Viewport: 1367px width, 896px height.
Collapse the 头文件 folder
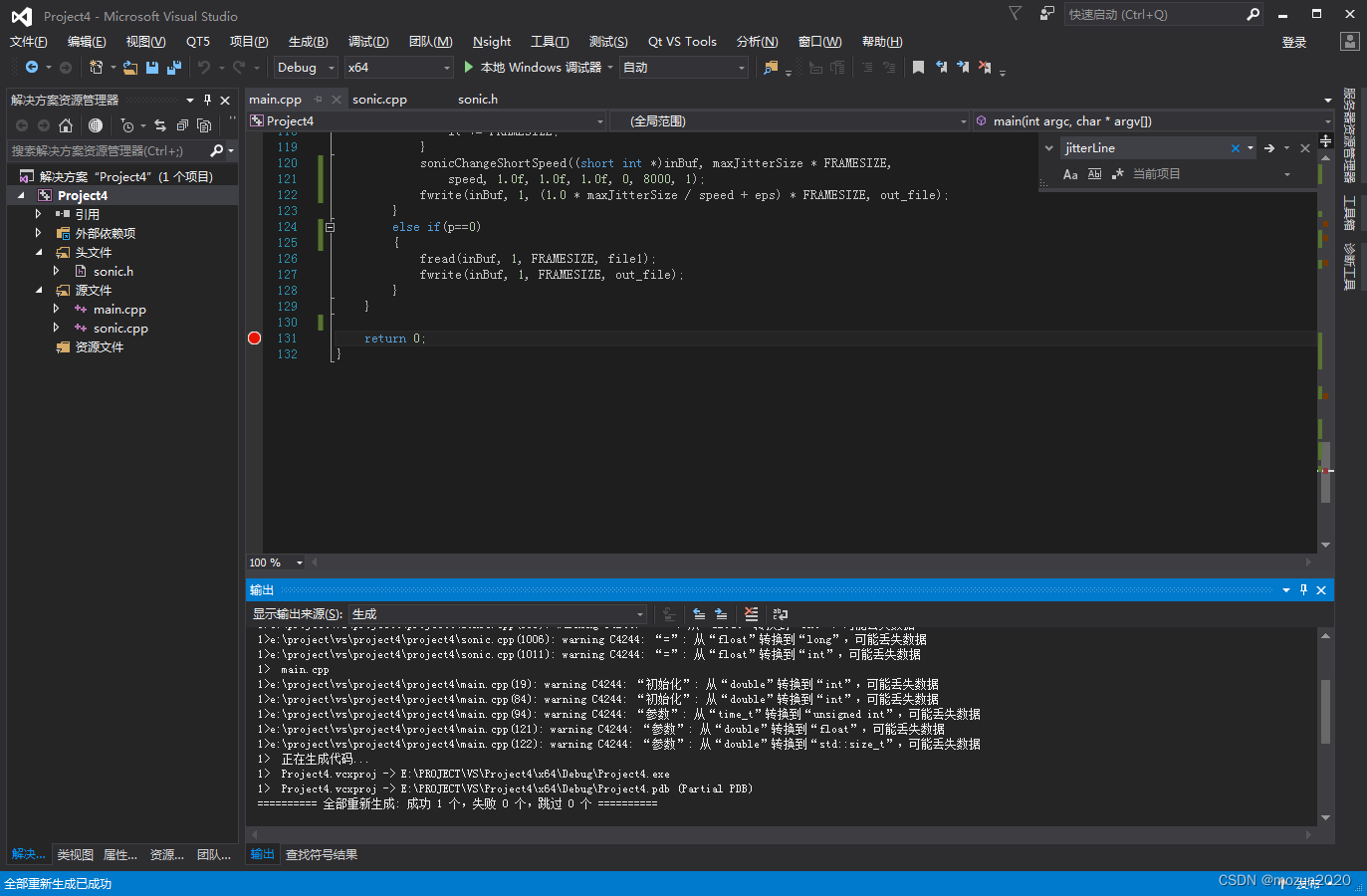[x=39, y=253]
